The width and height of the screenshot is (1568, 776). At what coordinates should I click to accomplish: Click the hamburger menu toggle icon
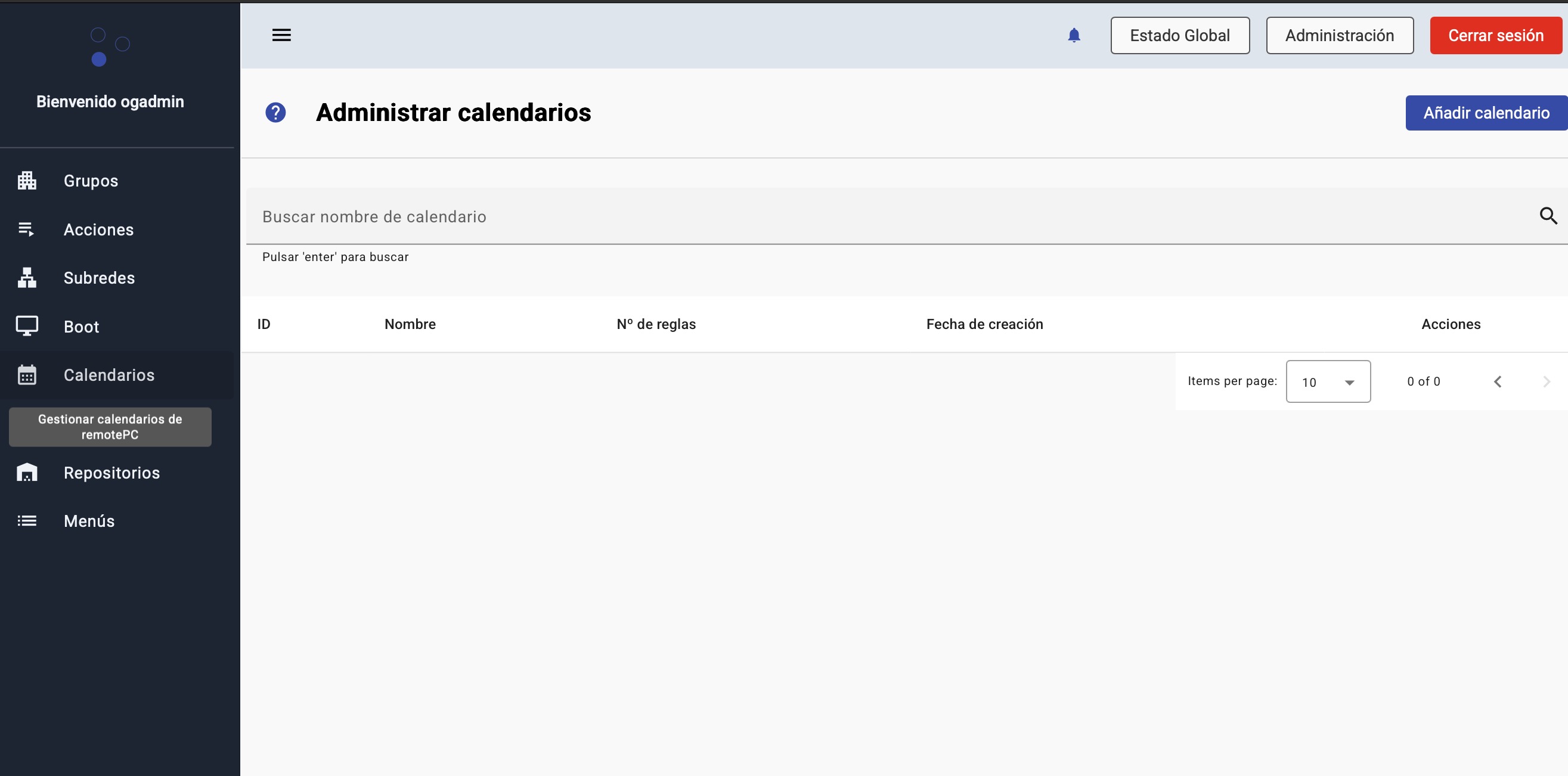pyautogui.click(x=281, y=35)
